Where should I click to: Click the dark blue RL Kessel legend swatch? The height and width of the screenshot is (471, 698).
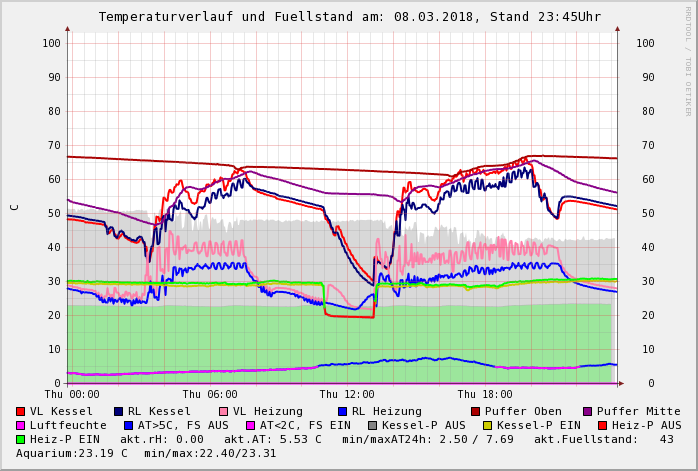pyautogui.click(x=119, y=411)
